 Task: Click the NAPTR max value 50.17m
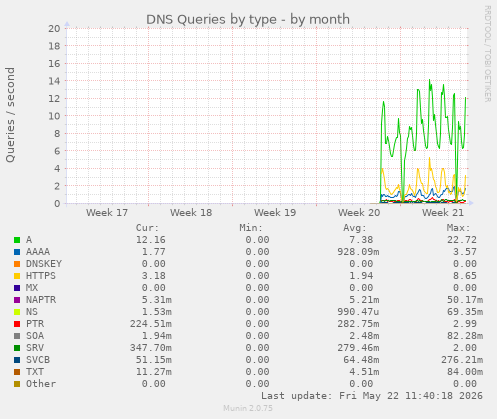[465, 300]
